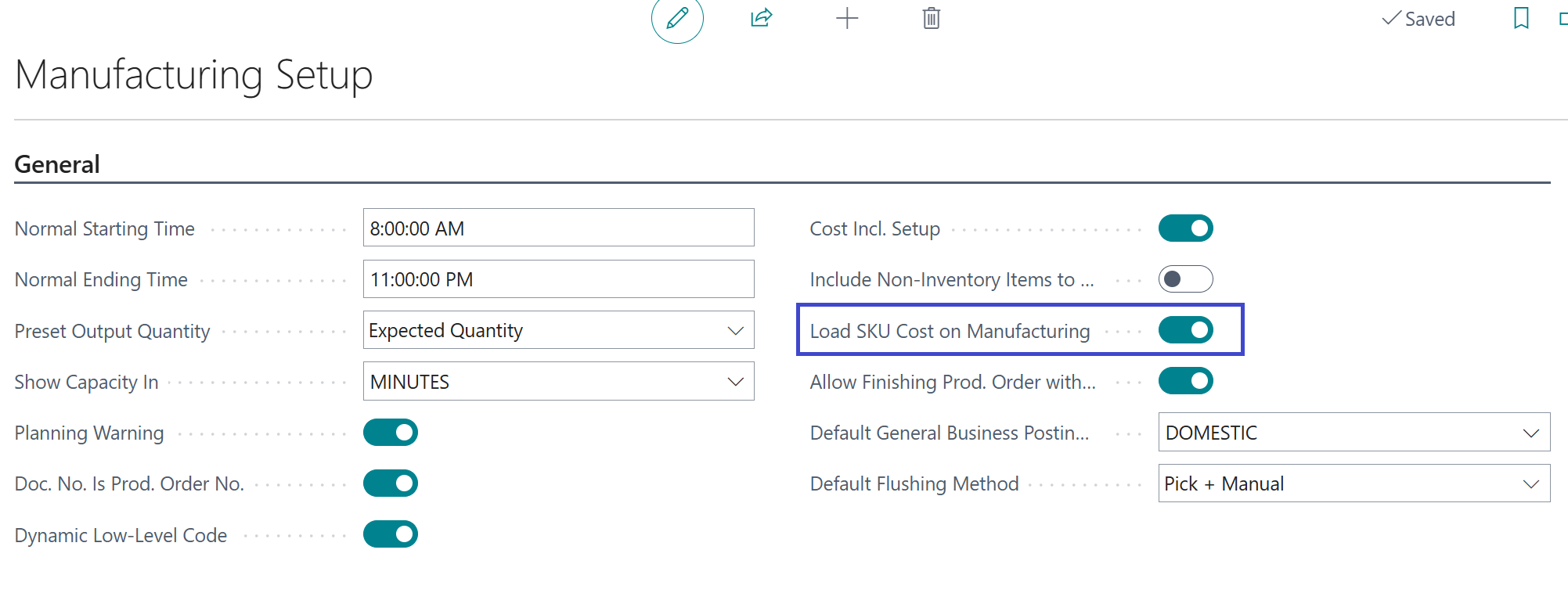
Task: Click the Normal Ending Time field
Action: tap(558, 279)
